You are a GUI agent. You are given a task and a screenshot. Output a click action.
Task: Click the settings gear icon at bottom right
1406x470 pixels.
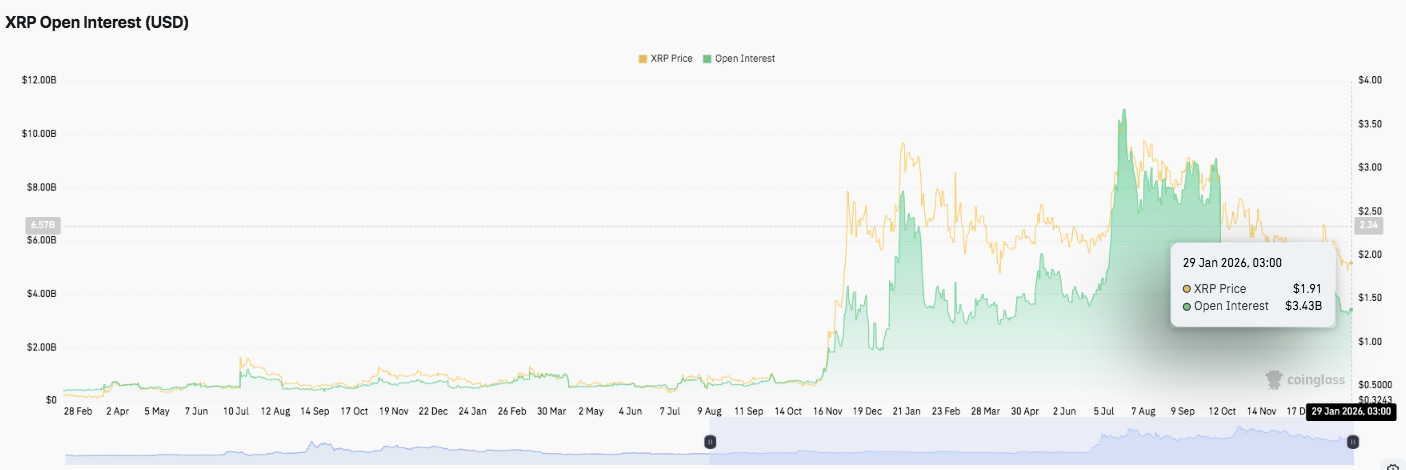[1393, 466]
